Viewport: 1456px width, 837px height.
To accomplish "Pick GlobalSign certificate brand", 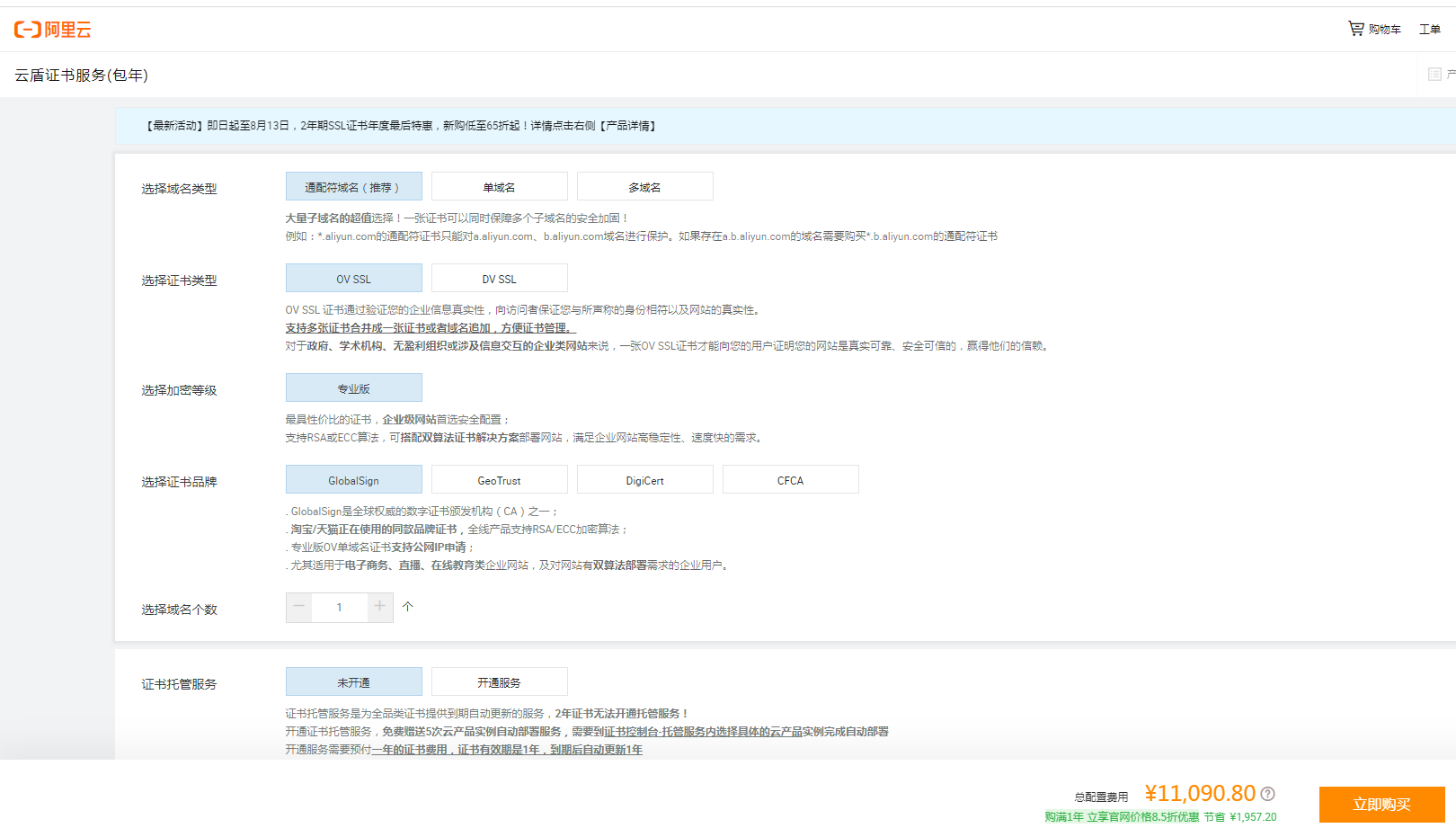I will 354,480.
